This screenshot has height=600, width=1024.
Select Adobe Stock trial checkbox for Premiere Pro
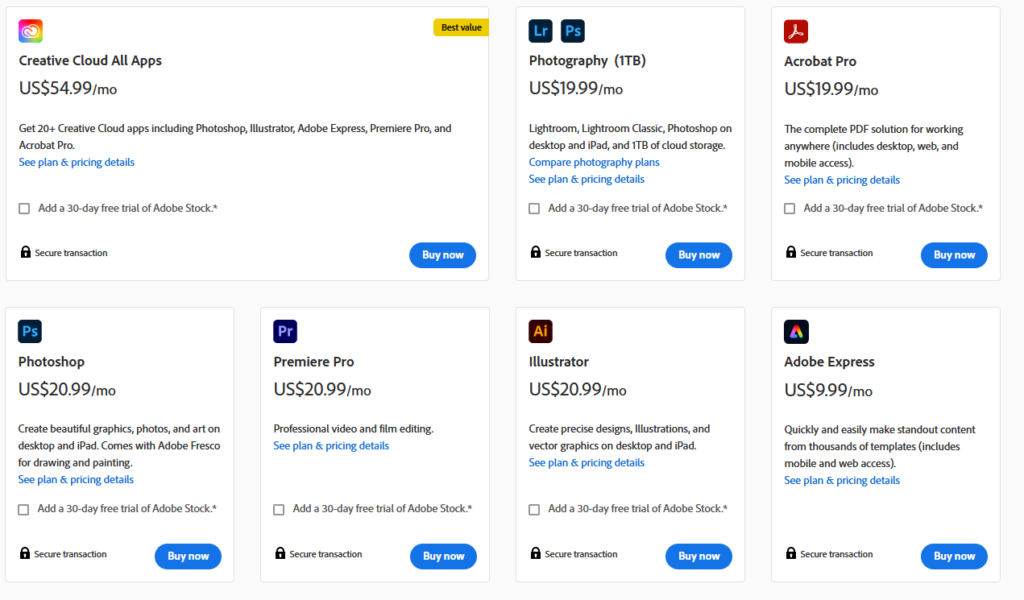click(x=279, y=509)
